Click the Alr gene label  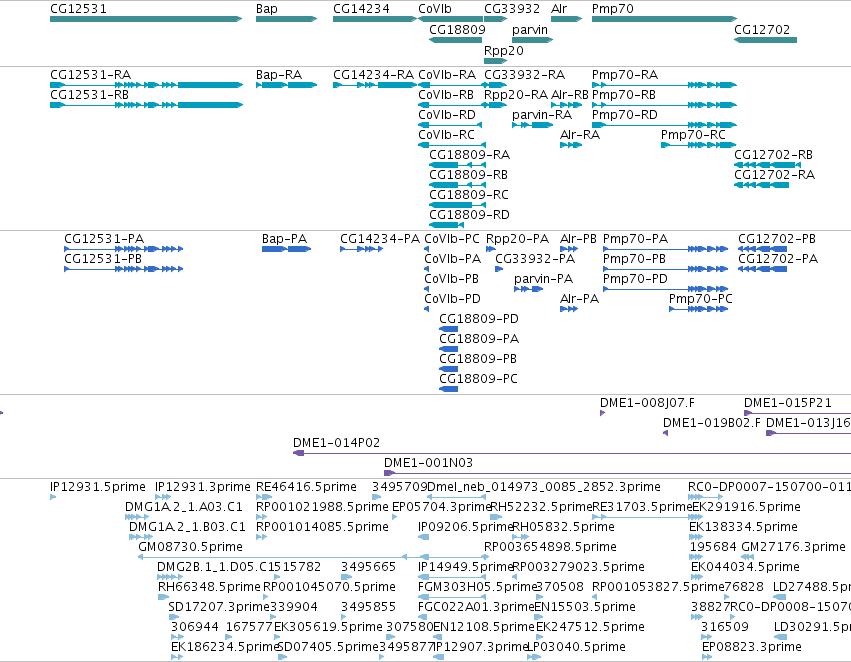[x=559, y=9]
